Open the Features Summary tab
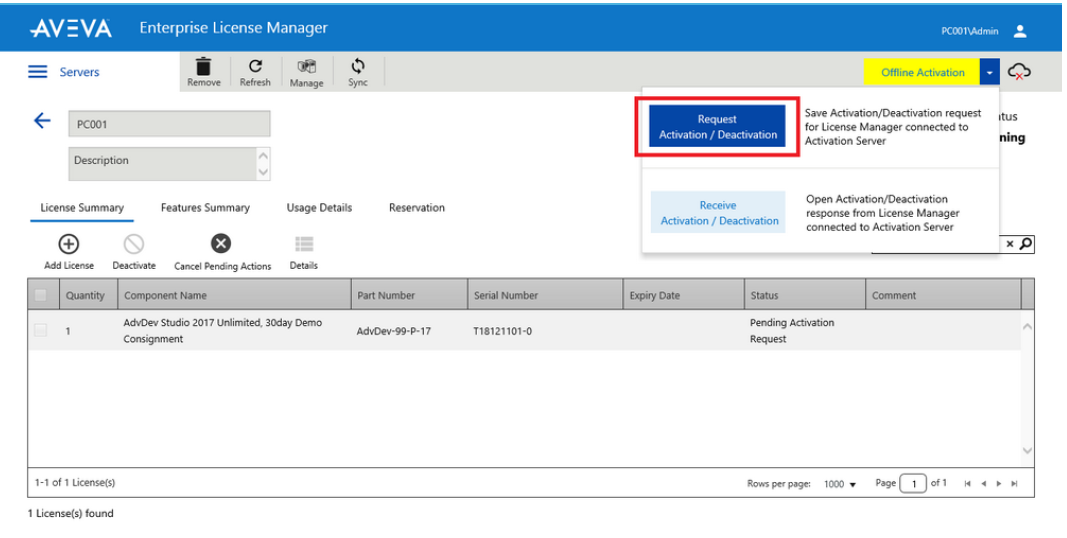Image resolution: width=1067 pixels, height=538 pixels. [x=205, y=207]
